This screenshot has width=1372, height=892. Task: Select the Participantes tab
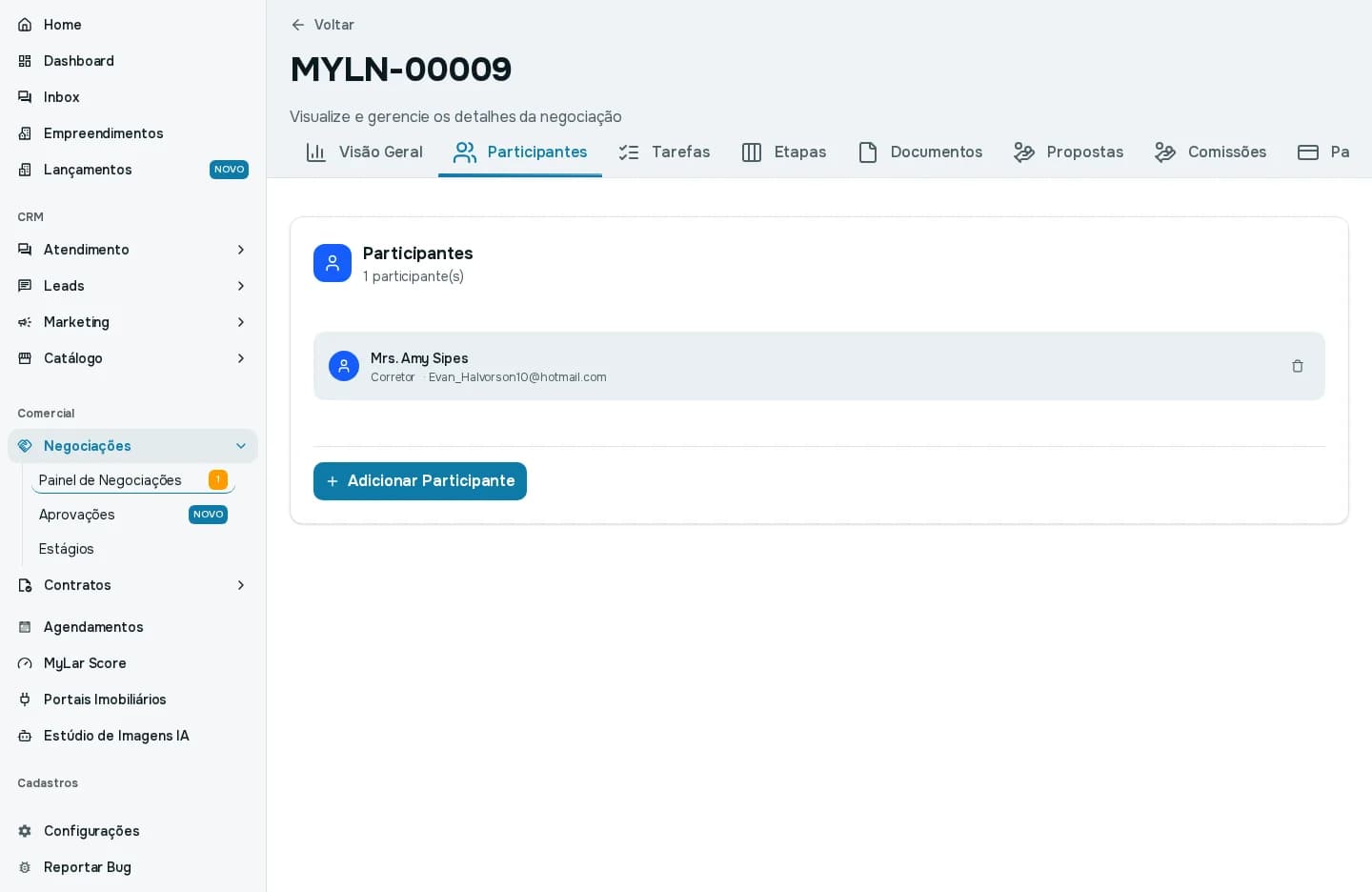(520, 152)
